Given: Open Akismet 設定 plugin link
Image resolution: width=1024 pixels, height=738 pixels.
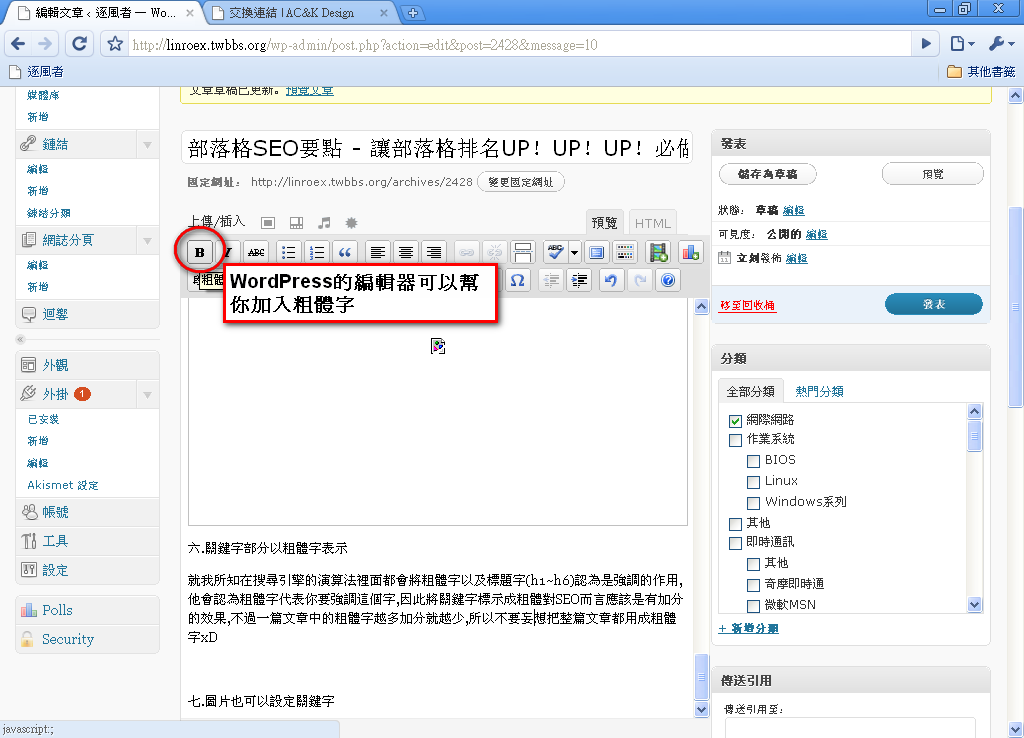Looking at the screenshot, I should [x=63, y=485].
